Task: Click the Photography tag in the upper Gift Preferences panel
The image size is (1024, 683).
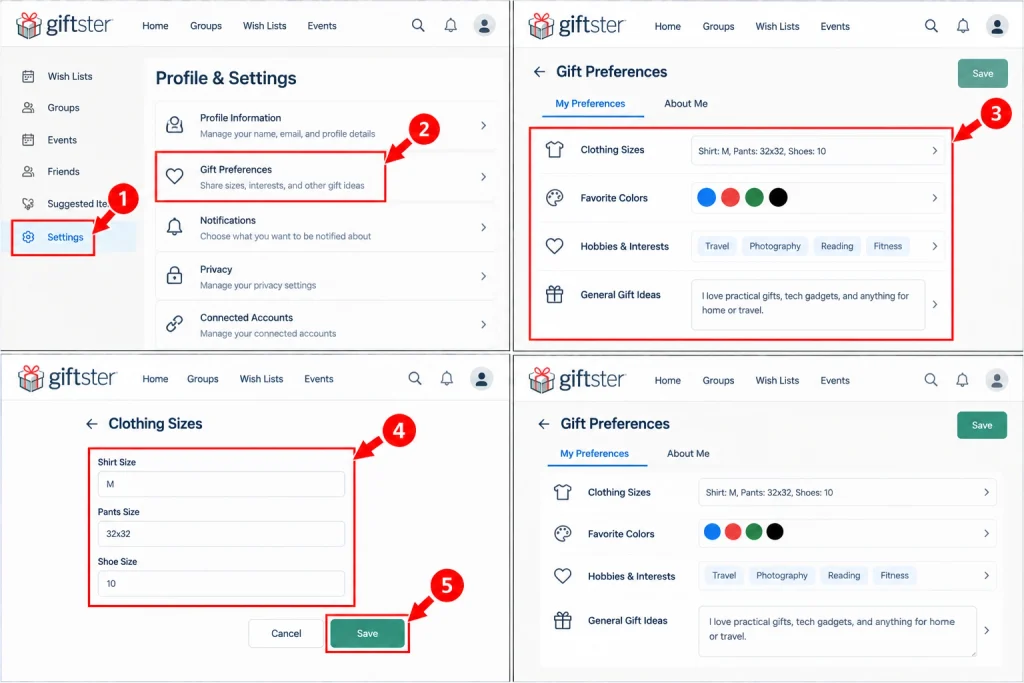Action: coord(775,246)
